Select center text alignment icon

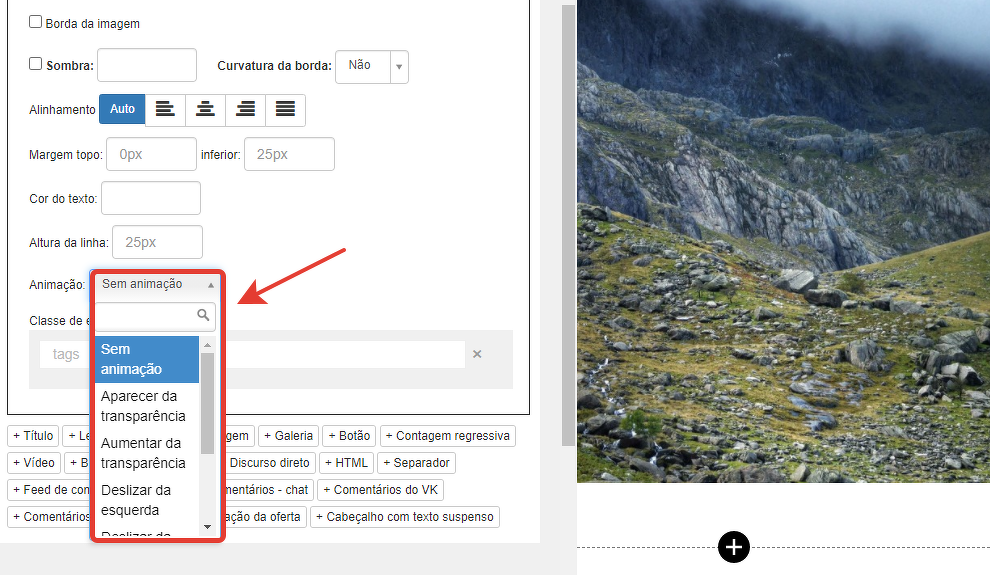click(x=206, y=109)
